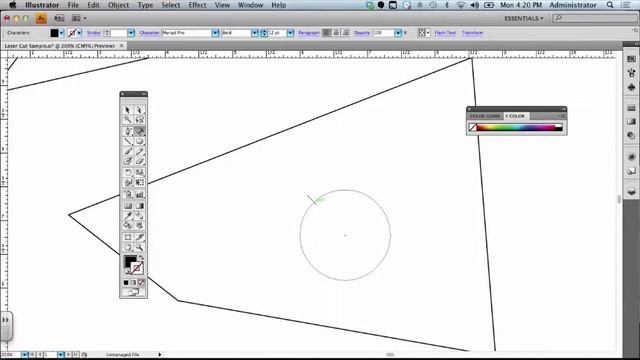
Task: Select the Pencil tool
Action: coord(140,151)
